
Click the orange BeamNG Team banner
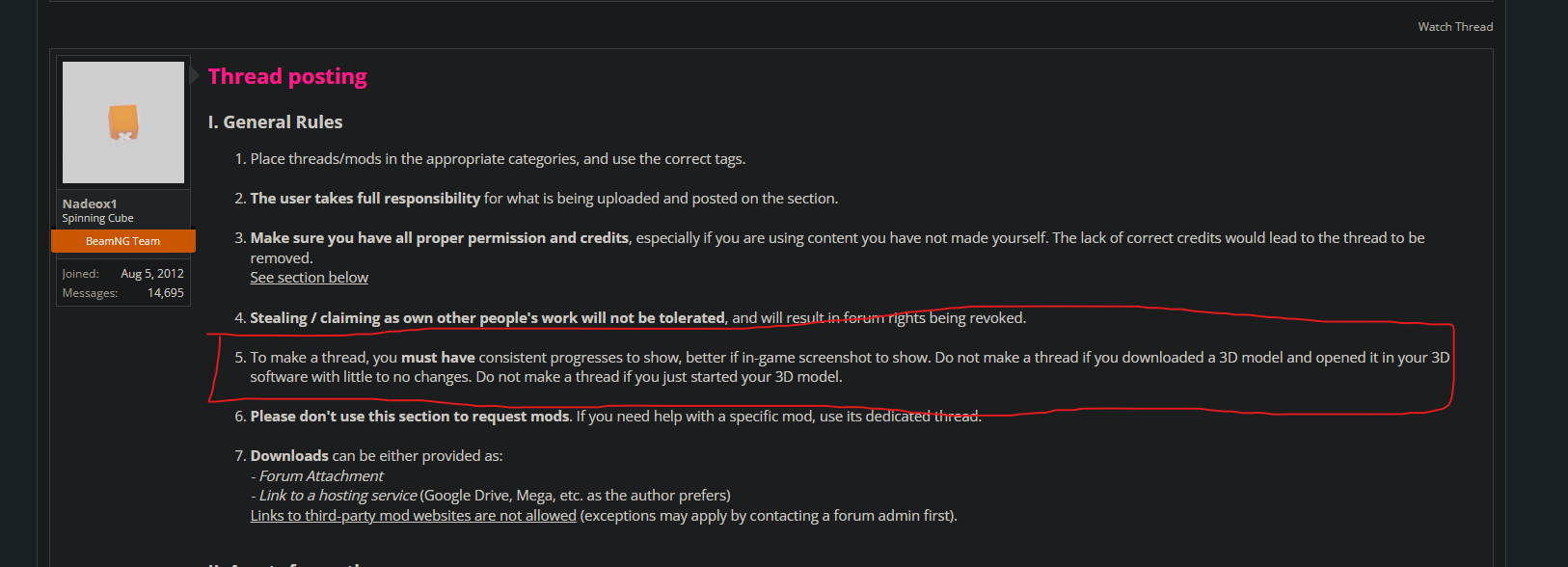coord(123,241)
